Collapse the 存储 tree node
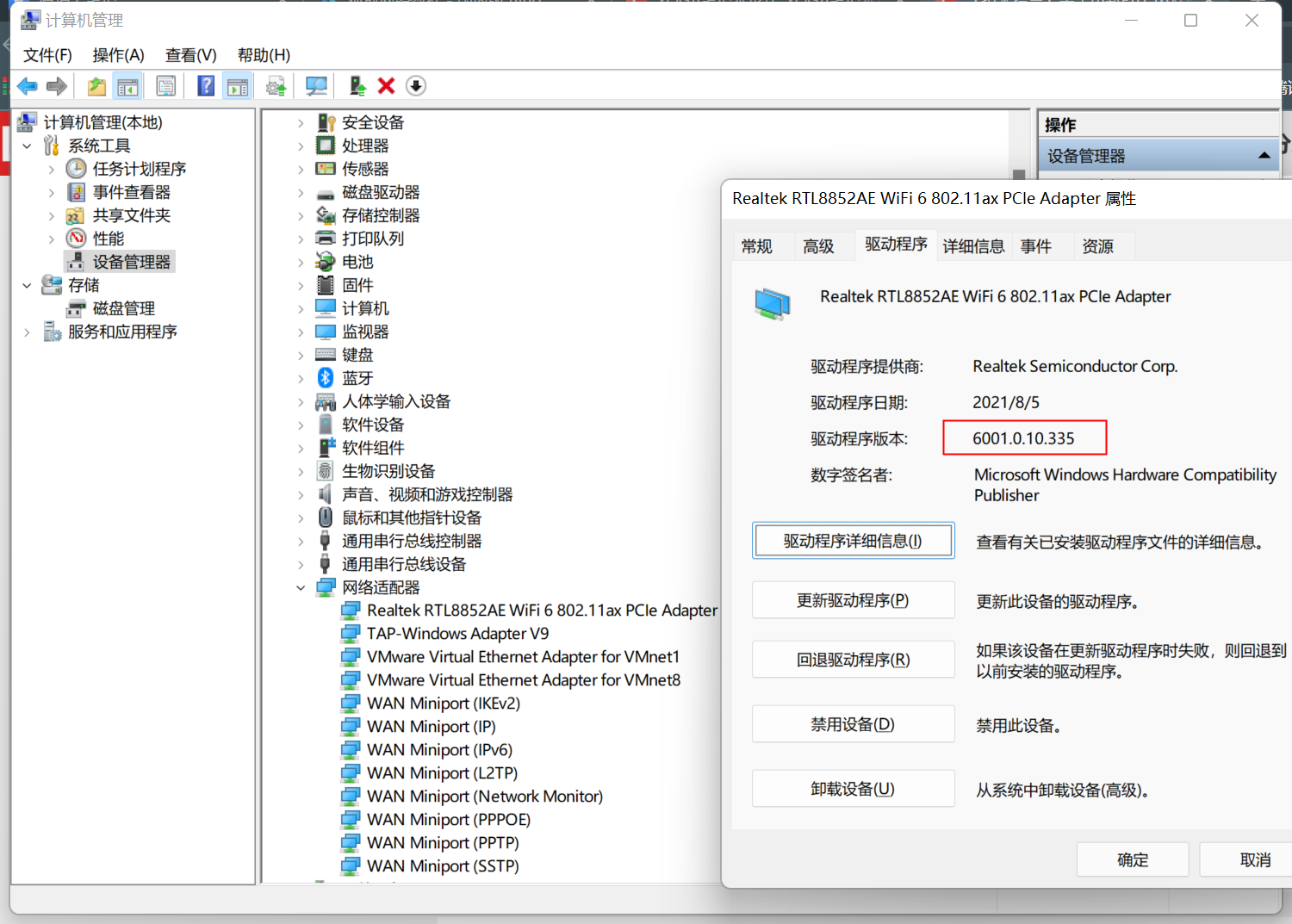 [x=27, y=285]
